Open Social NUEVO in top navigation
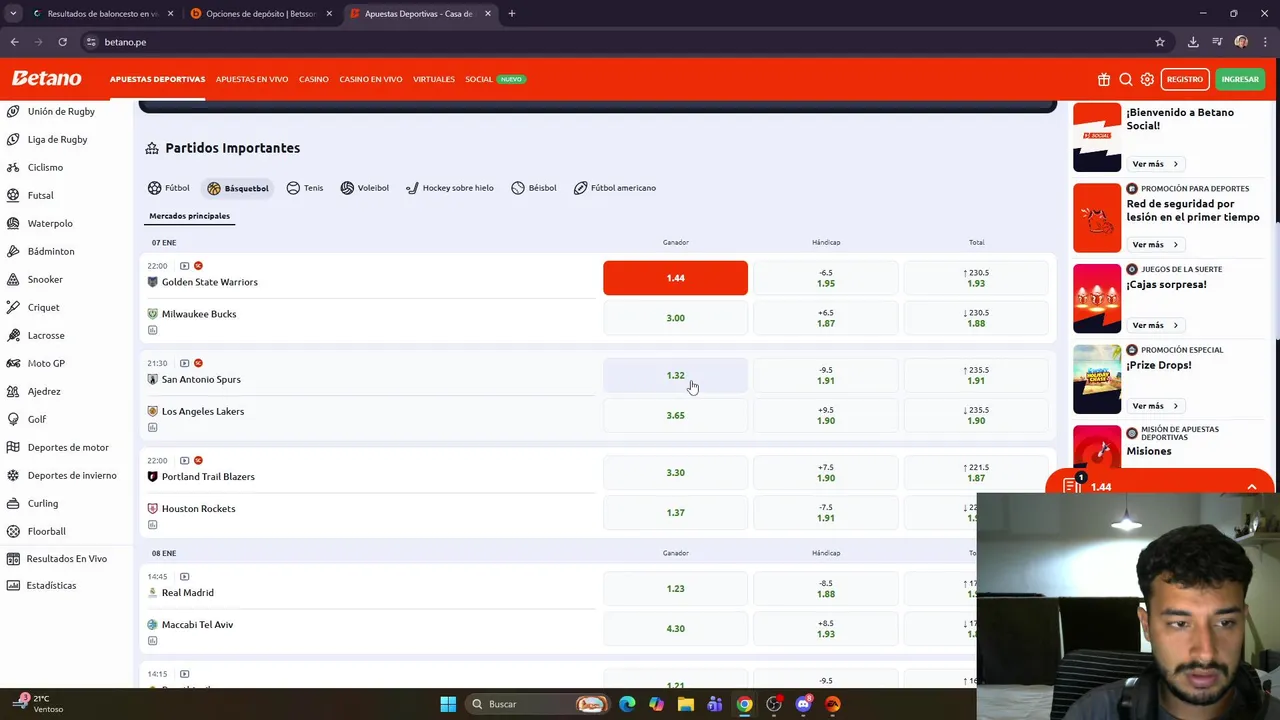This screenshot has height=720, width=1280. coord(495,79)
